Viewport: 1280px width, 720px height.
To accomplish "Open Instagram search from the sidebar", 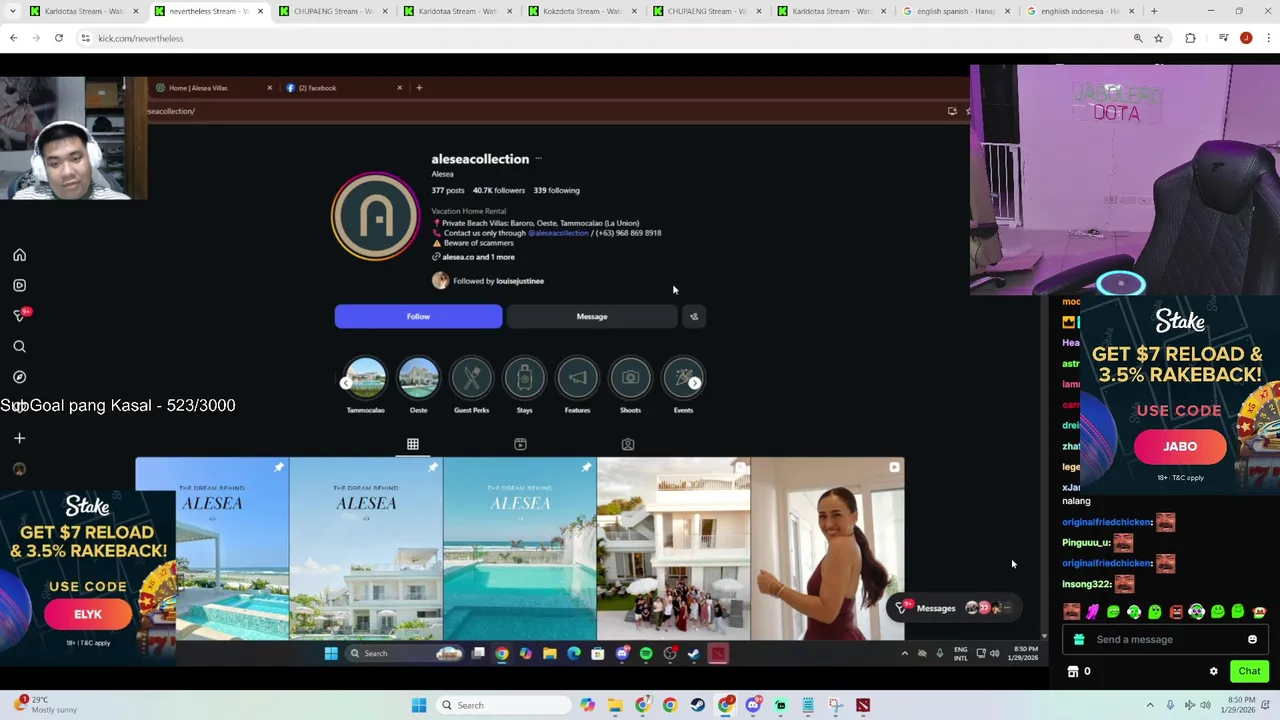I will pos(19,346).
